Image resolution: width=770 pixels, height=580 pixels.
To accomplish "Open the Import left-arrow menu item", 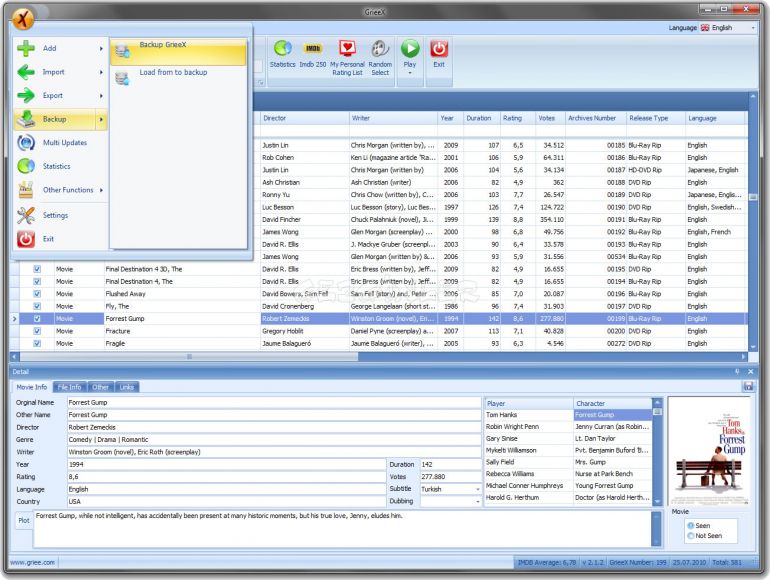I will (x=60, y=72).
